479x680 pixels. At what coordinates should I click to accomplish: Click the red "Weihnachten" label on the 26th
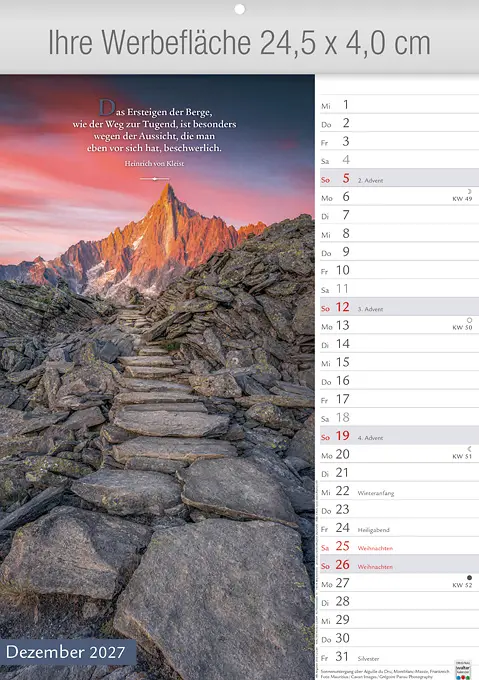point(375,567)
